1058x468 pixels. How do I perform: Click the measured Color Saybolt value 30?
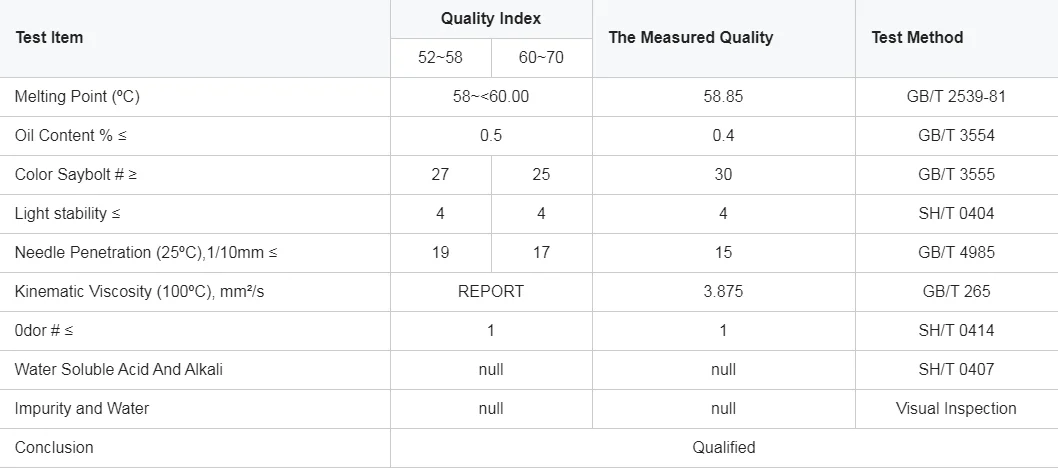[x=723, y=175]
